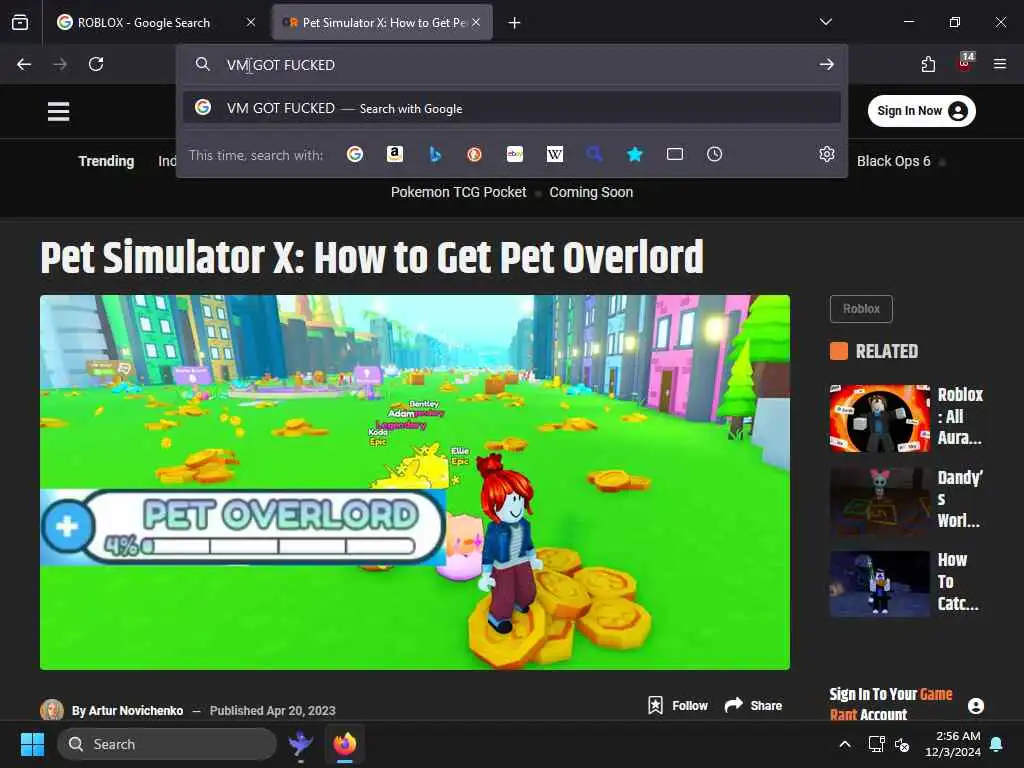Open Dandy's World related thumbnail

pyautogui.click(x=880, y=502)
